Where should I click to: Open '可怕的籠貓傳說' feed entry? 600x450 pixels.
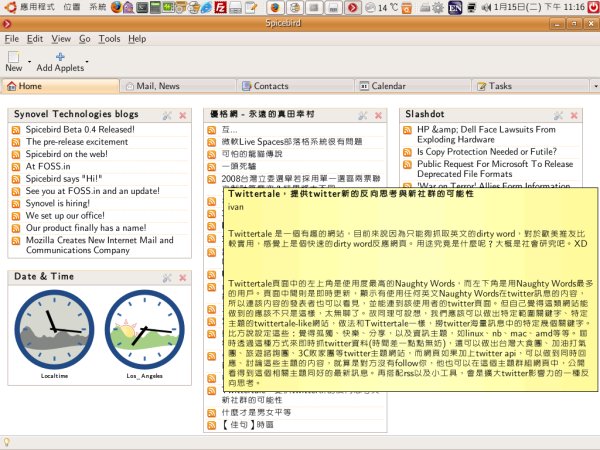coord(252,154)
